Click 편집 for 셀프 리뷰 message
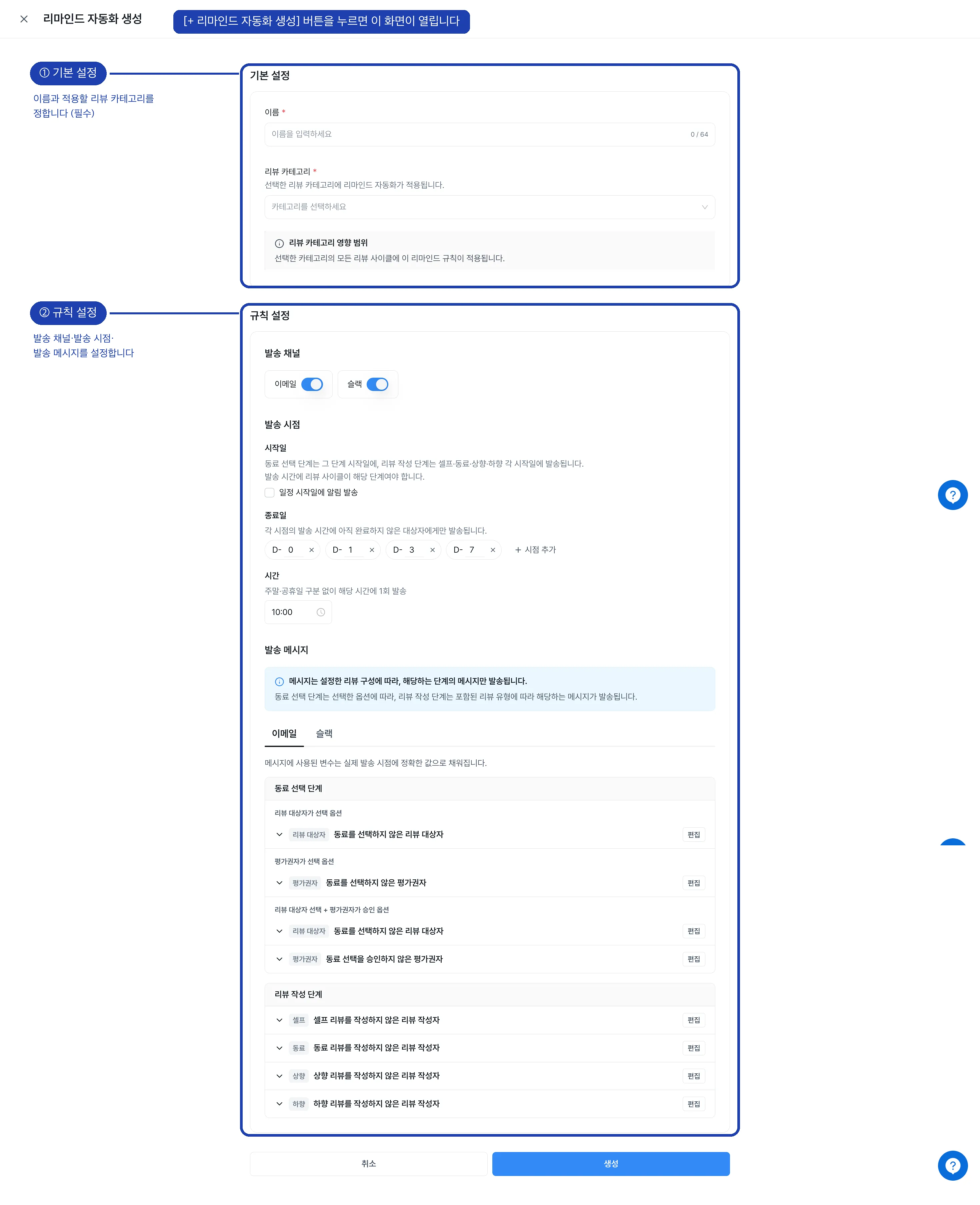 [693, 1020]
